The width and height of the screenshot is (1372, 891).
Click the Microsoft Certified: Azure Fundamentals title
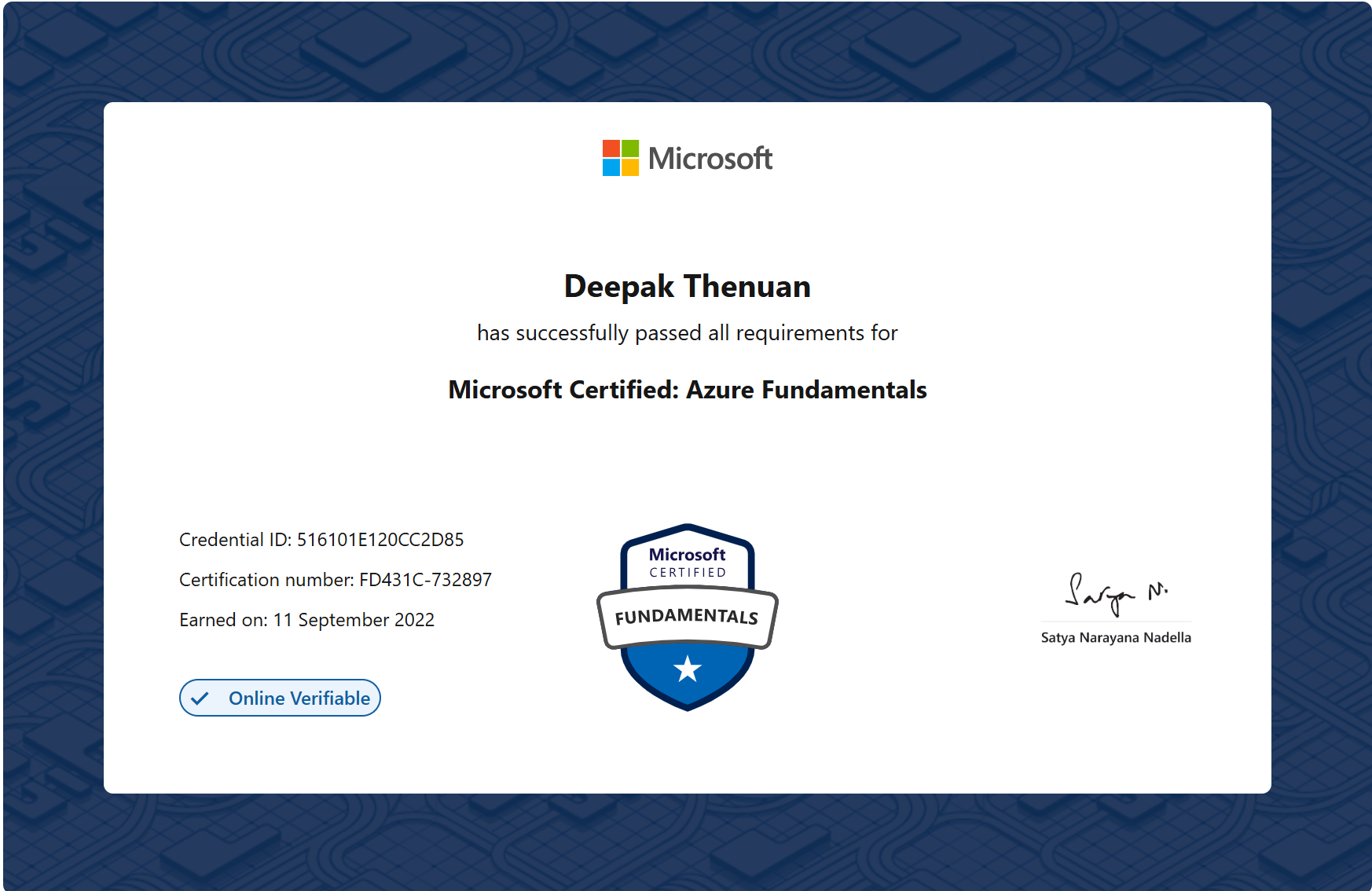coord(687,390)
